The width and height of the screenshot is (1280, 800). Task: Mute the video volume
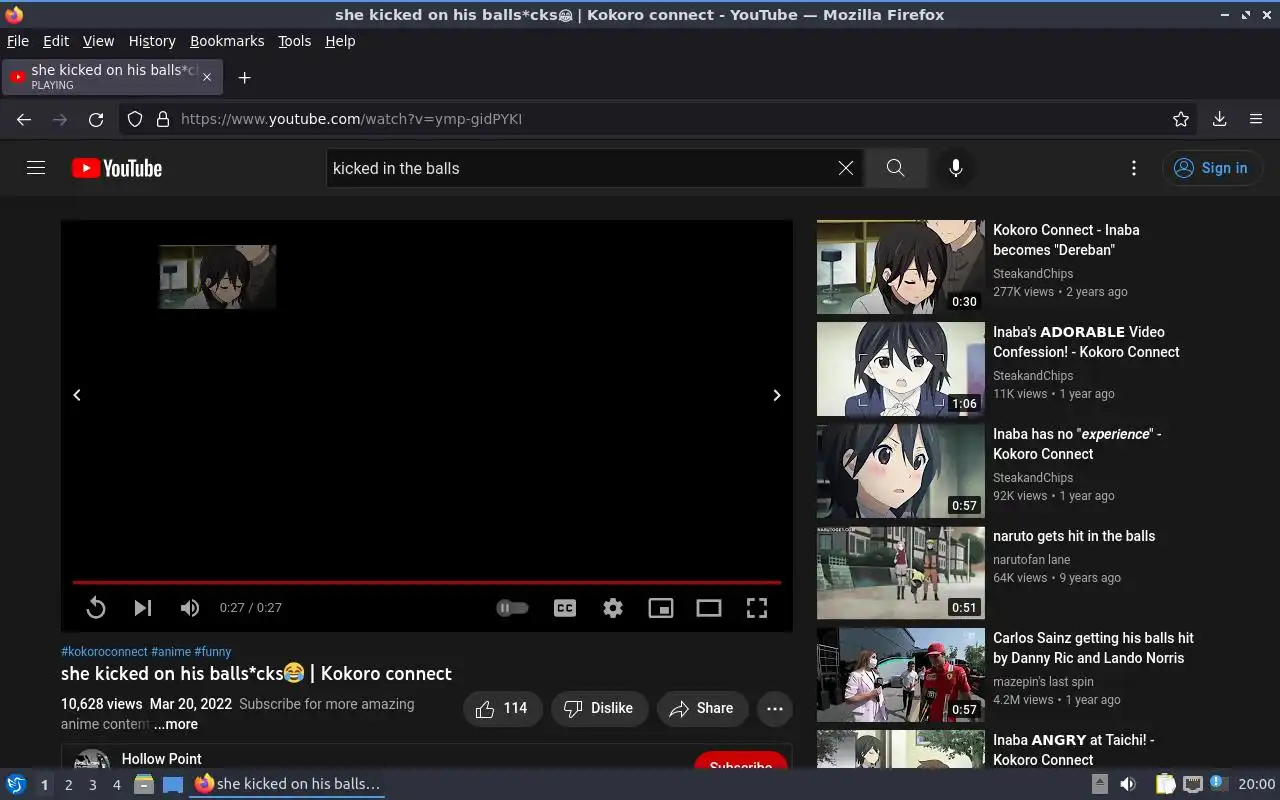click(x=190, y=607)
